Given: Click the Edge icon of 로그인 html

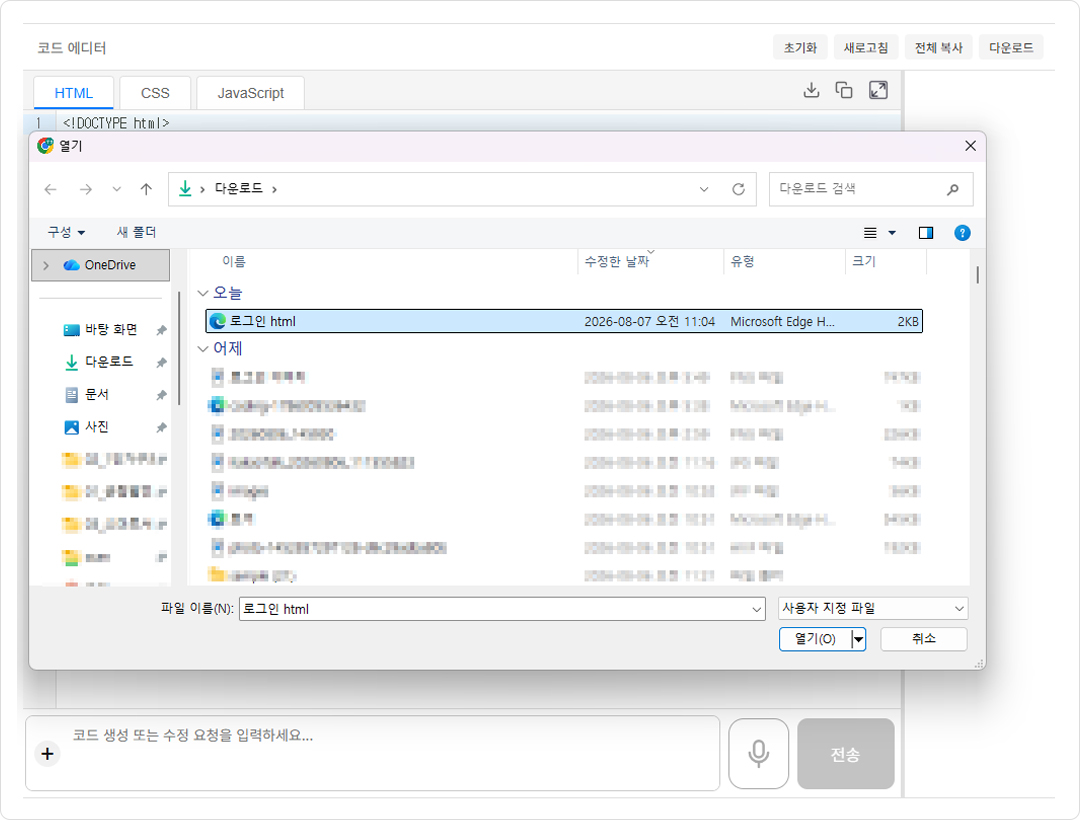Looking at the screenshot, I should [x=218, y=322].
